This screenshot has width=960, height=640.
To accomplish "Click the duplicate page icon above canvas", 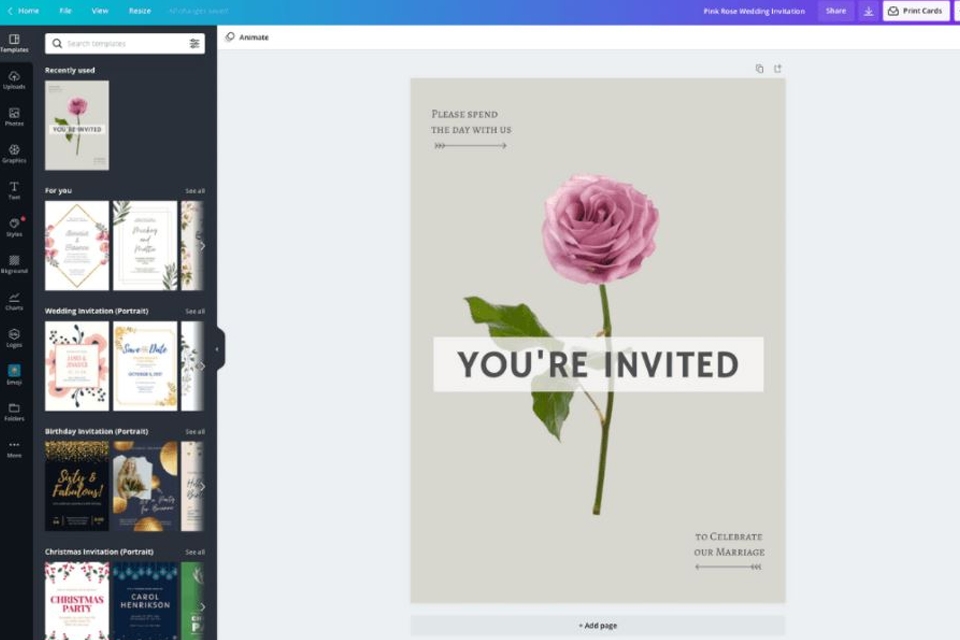I will [x=759, y=69].
